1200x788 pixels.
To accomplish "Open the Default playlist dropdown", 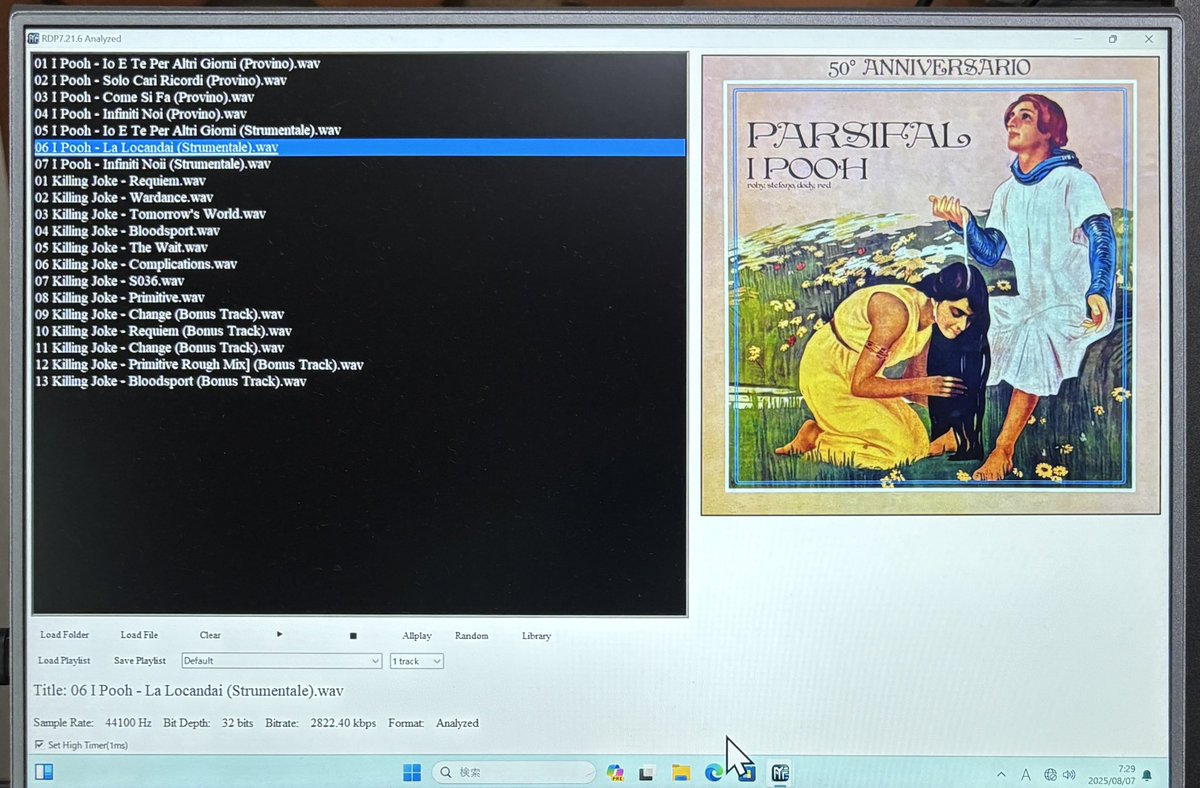I will (x=281, y=661).
